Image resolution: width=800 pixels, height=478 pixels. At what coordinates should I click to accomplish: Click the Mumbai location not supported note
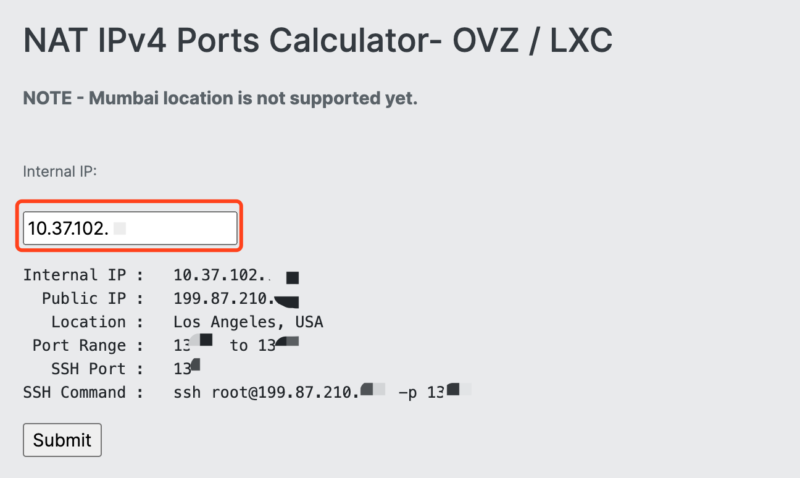(220, 99)
